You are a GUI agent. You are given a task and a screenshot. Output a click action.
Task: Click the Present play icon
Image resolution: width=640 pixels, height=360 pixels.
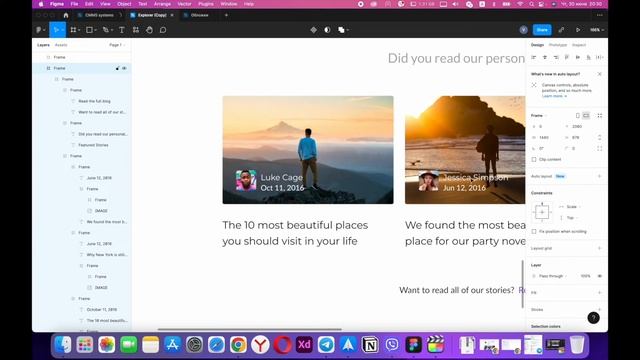578,30
